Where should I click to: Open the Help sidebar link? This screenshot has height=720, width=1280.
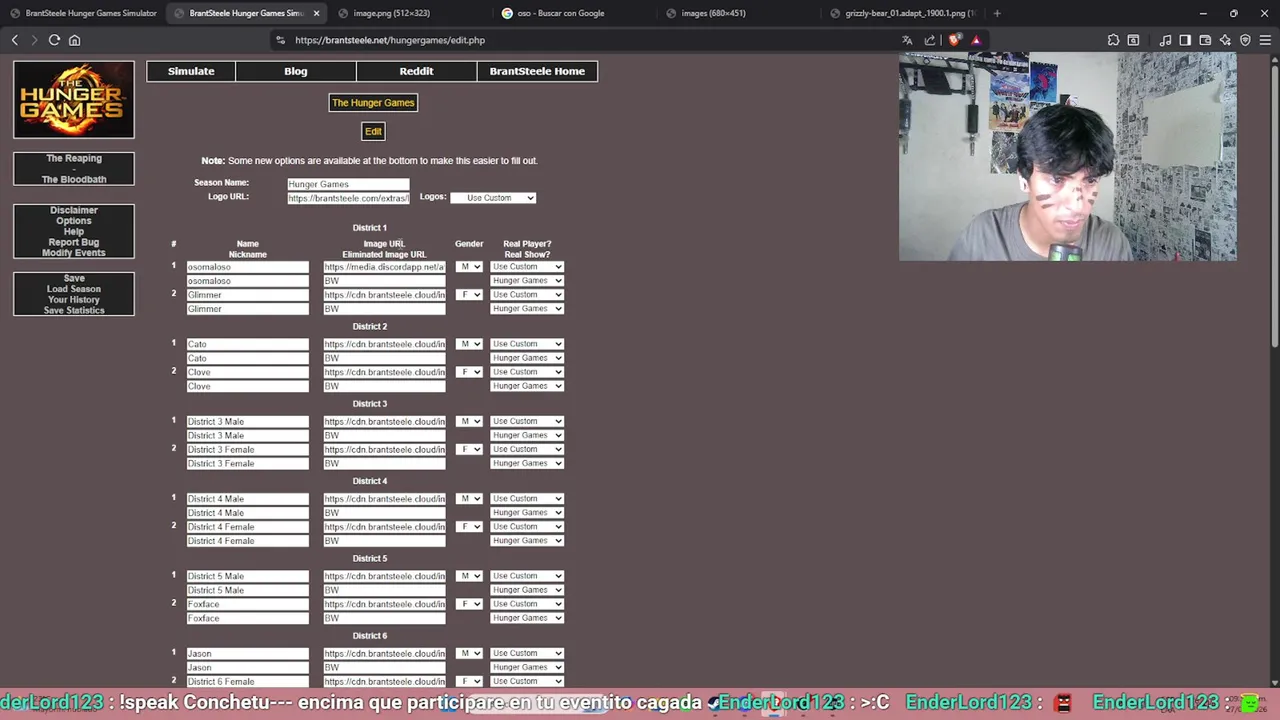(x=74, y=232)
